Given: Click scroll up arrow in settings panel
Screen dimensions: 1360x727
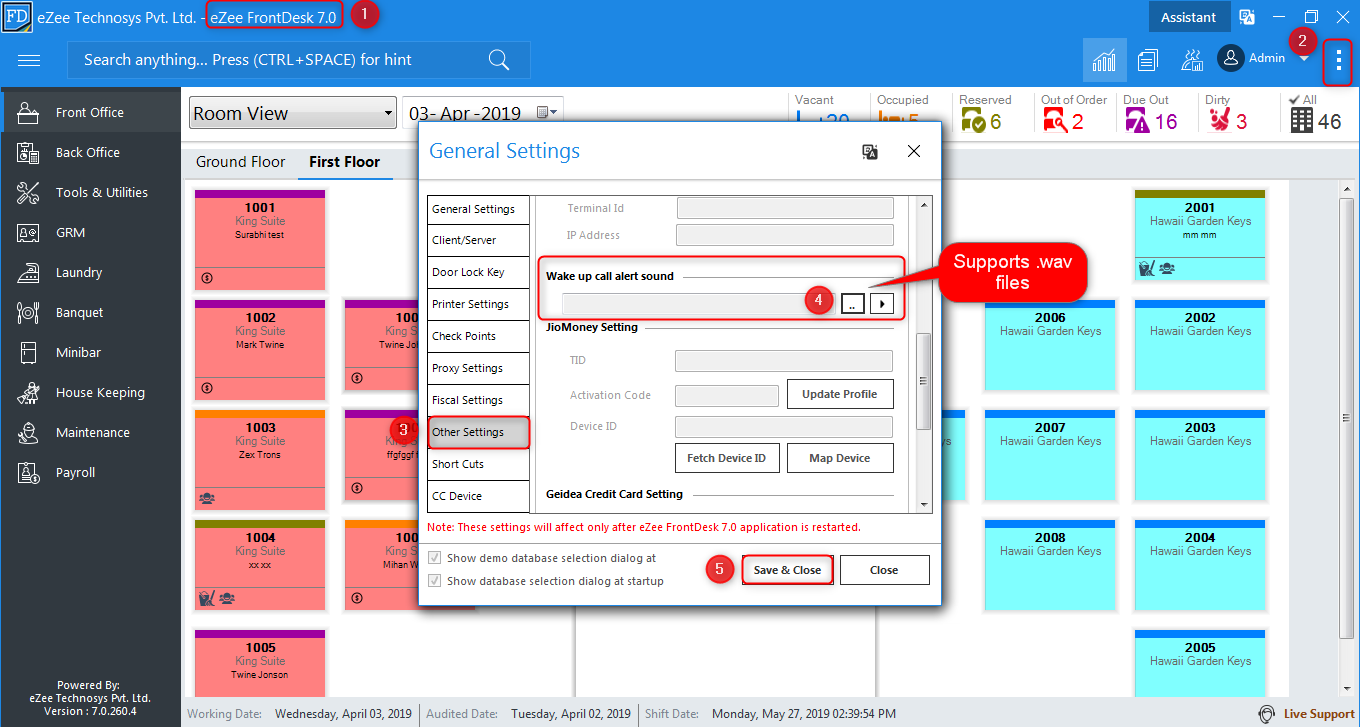Looking at the screenshot, I should (x=924, y=203).
